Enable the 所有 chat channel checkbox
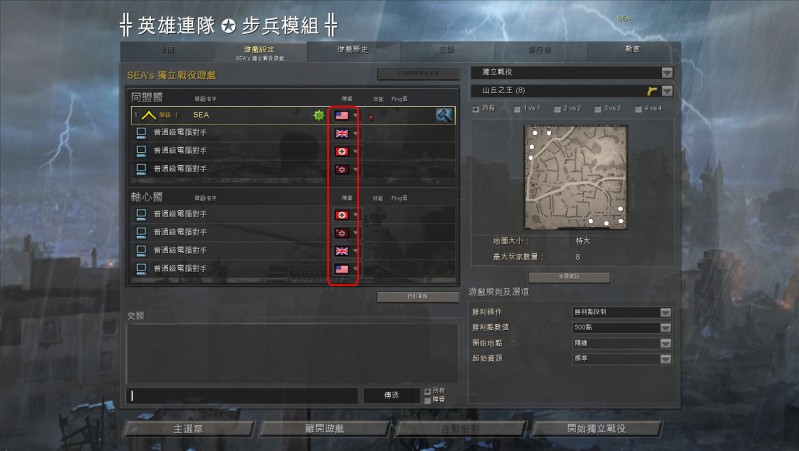 (428, 391)
